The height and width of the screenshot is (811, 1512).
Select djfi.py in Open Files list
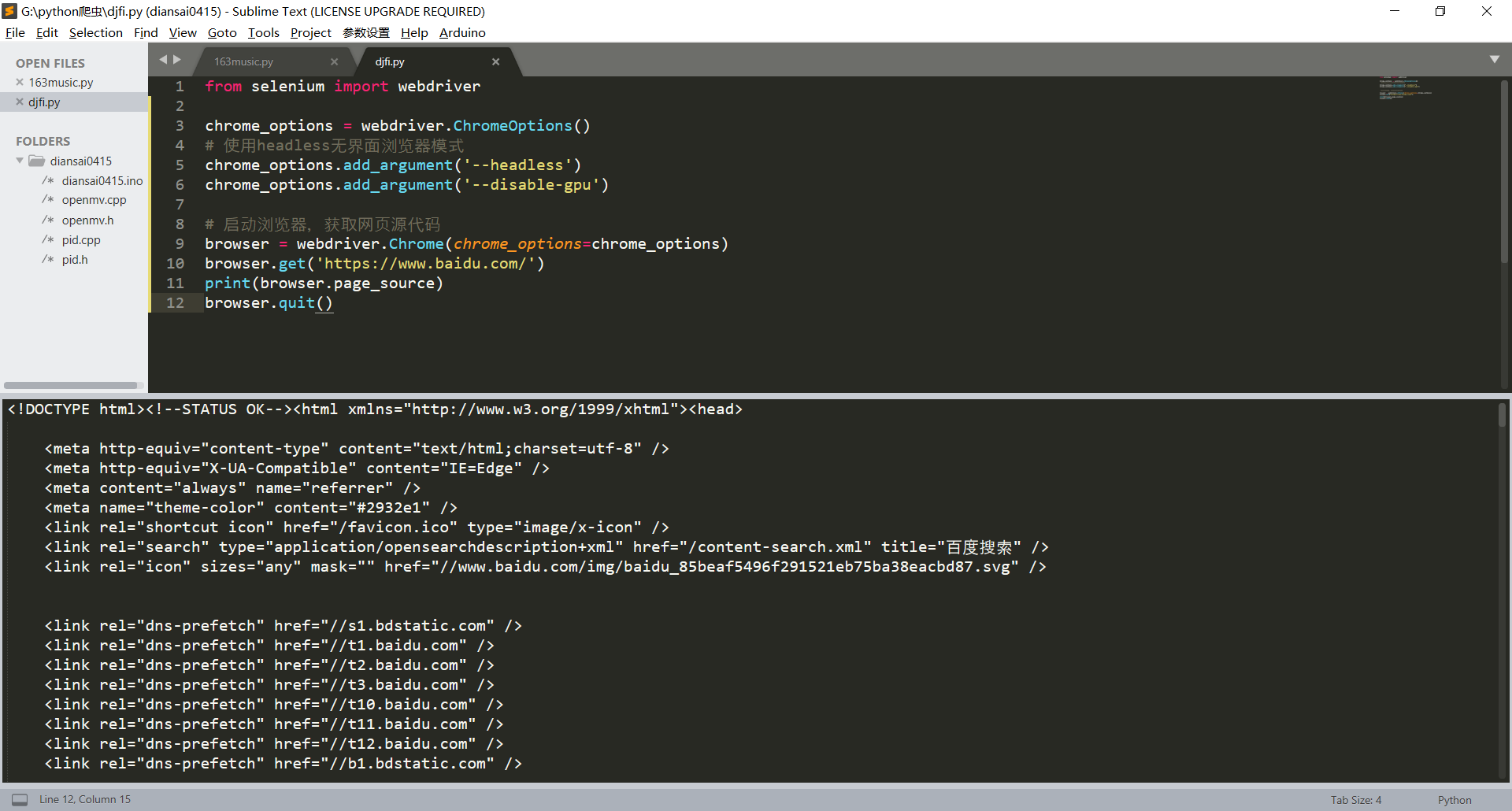tap(44, 102)
